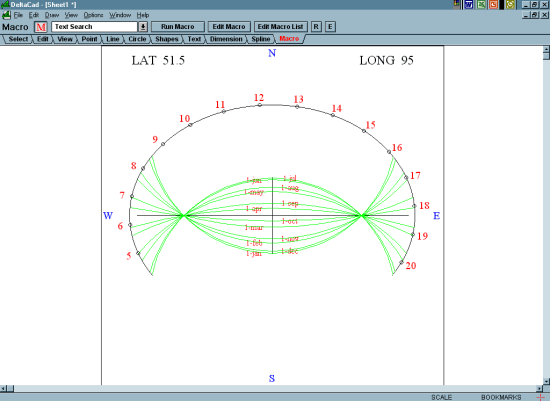This screenshot has height=401, width=550.
Task: Click hour label 12 on the dial
Action: click(x=259, y=98)
